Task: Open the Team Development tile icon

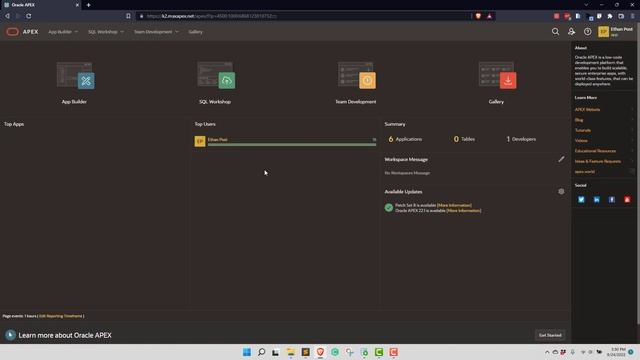Action: pyautogui.click(x=357, y=76)
